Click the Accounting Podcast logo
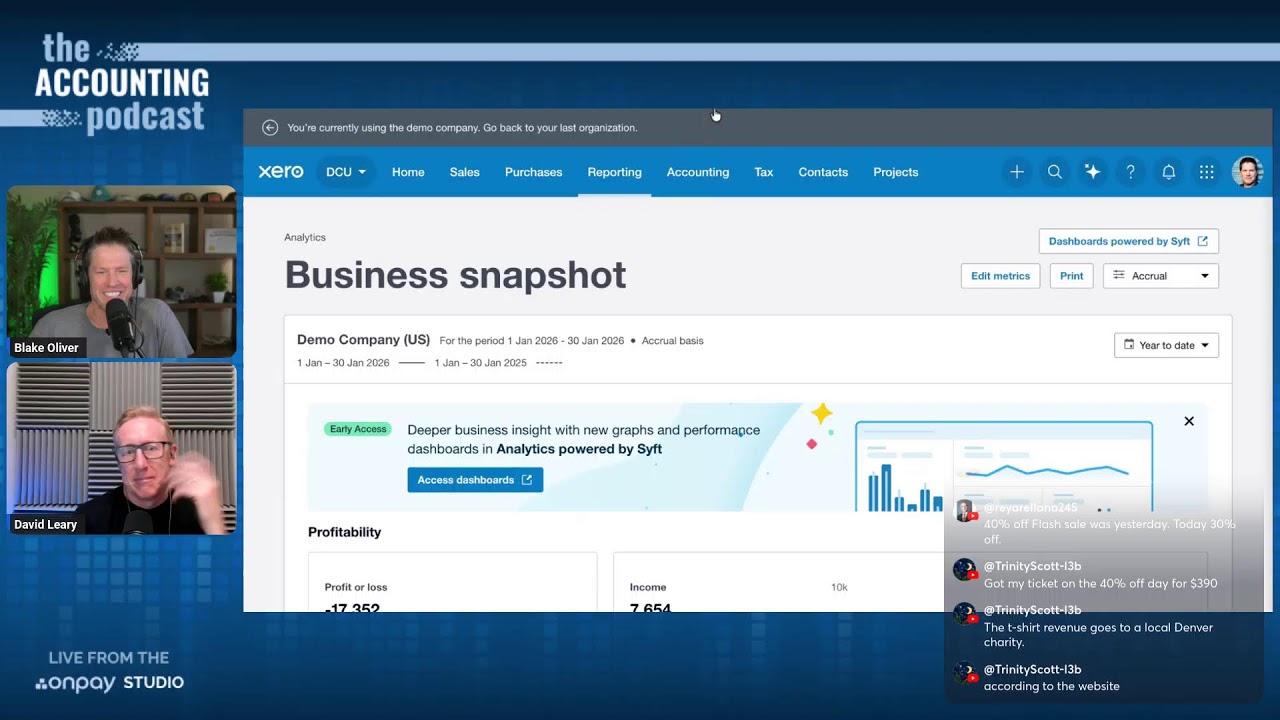The height and width of the screenshot is (720, 1280). click(x=122, y=84)
